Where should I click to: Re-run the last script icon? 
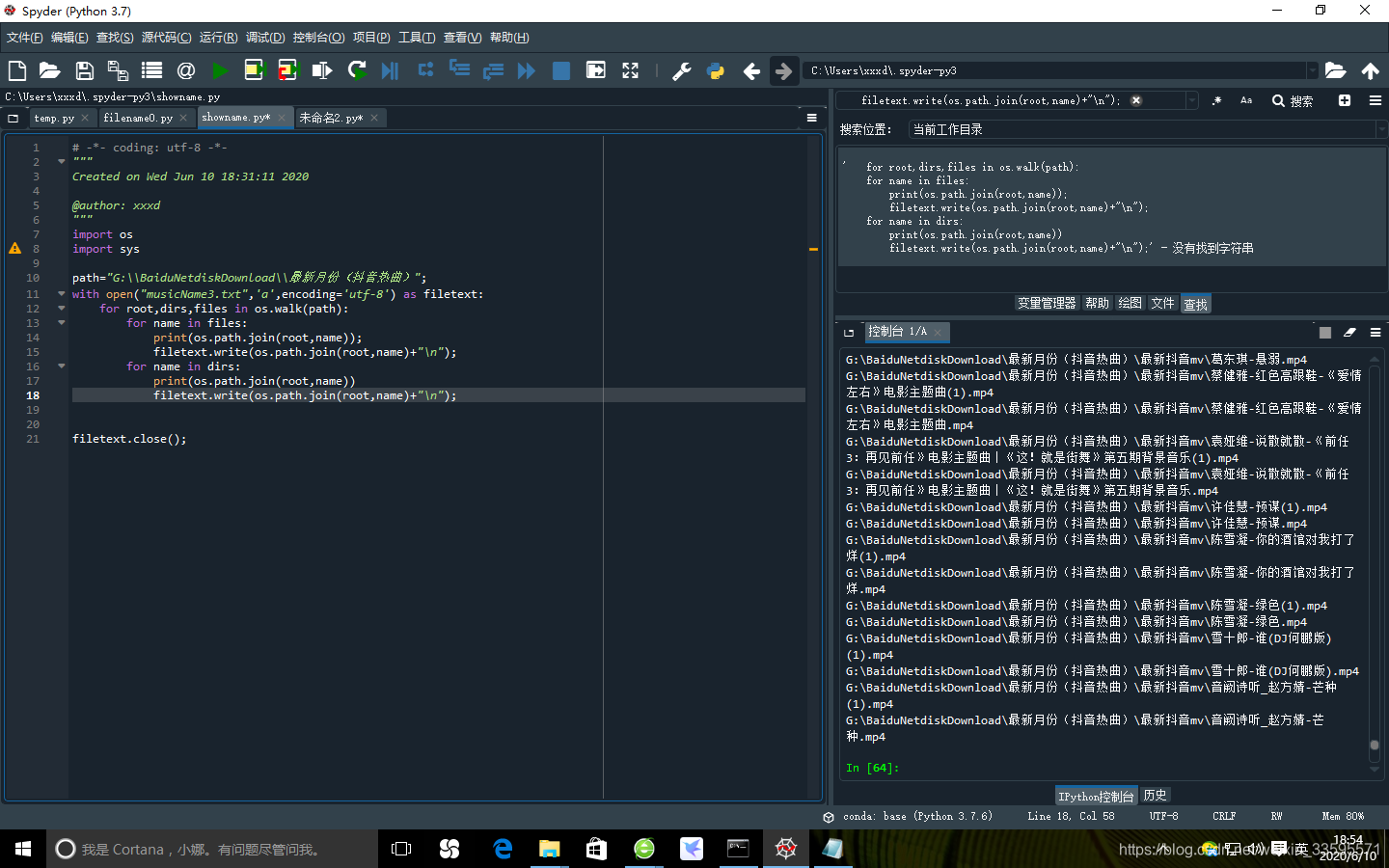pyautogui.click(x=357, y=70)
